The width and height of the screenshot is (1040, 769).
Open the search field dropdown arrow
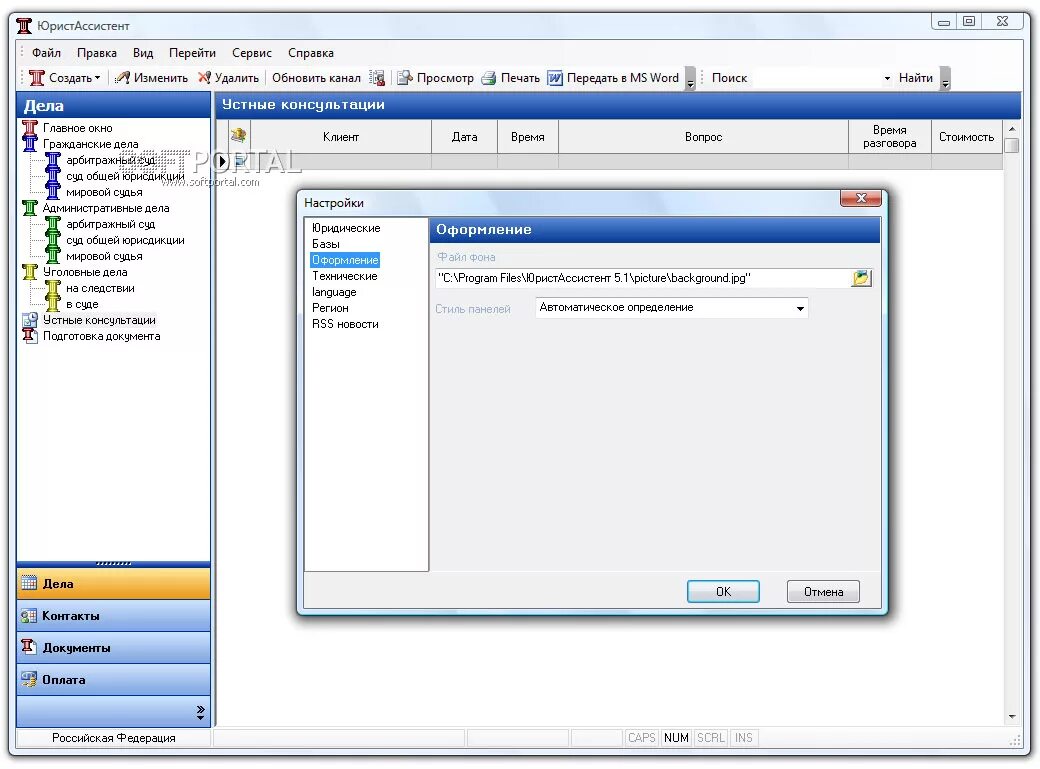tap(887, 78)
